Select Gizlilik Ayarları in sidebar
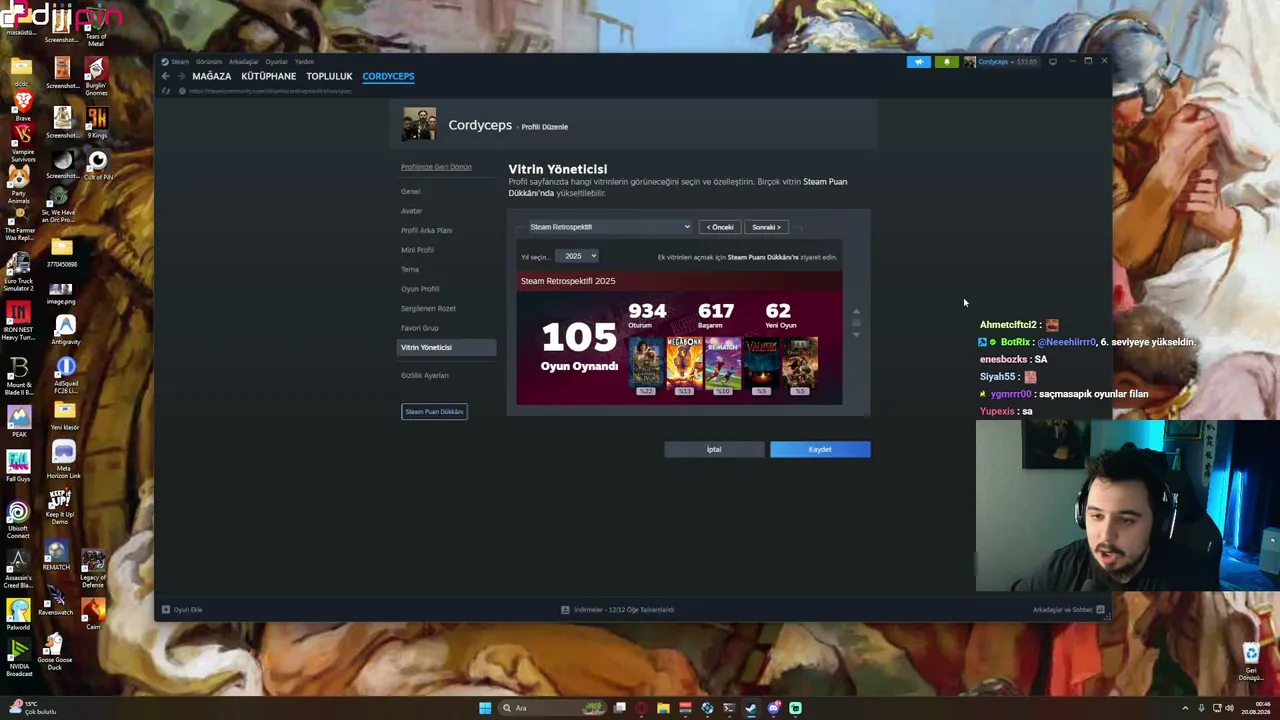 point(424,375)
